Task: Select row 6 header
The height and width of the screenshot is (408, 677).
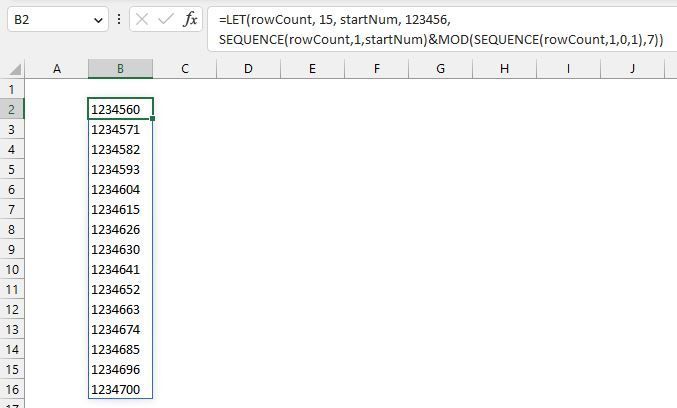Action: (x=12, y=190)
